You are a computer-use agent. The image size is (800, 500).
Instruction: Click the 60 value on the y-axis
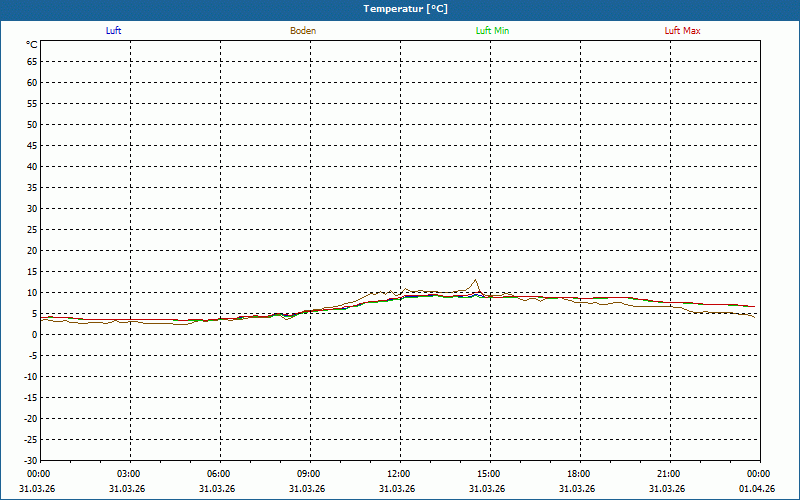point(32,83)
